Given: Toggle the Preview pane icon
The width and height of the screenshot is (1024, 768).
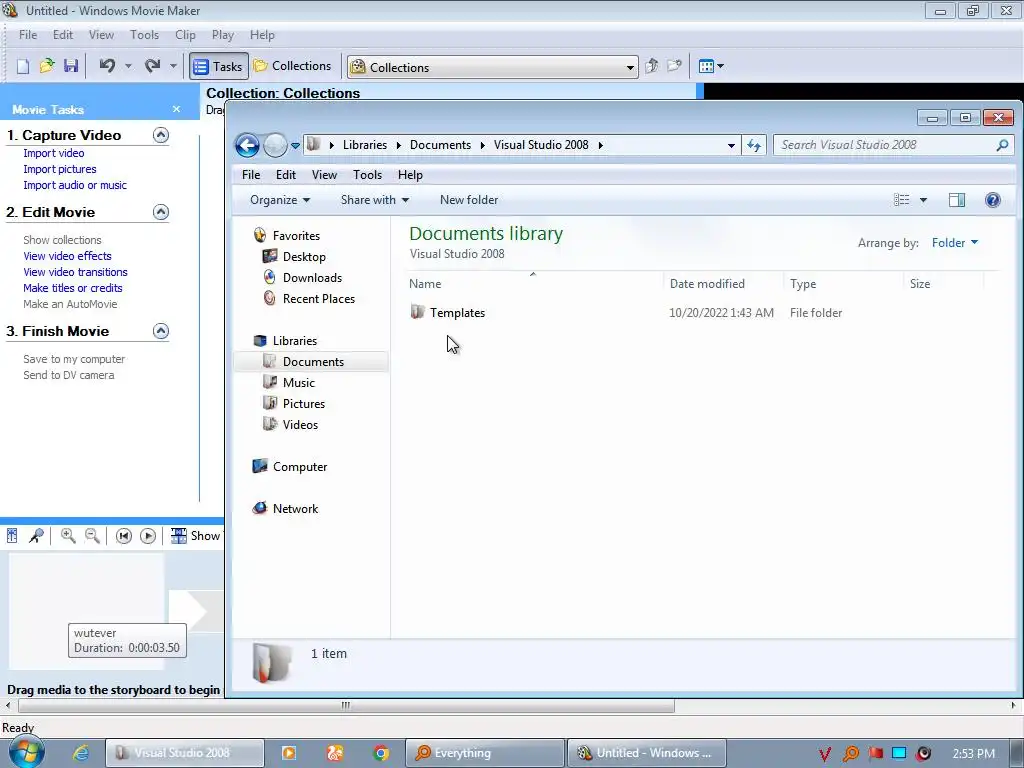Looking at the screenshot, I should (x=957, y=200).
